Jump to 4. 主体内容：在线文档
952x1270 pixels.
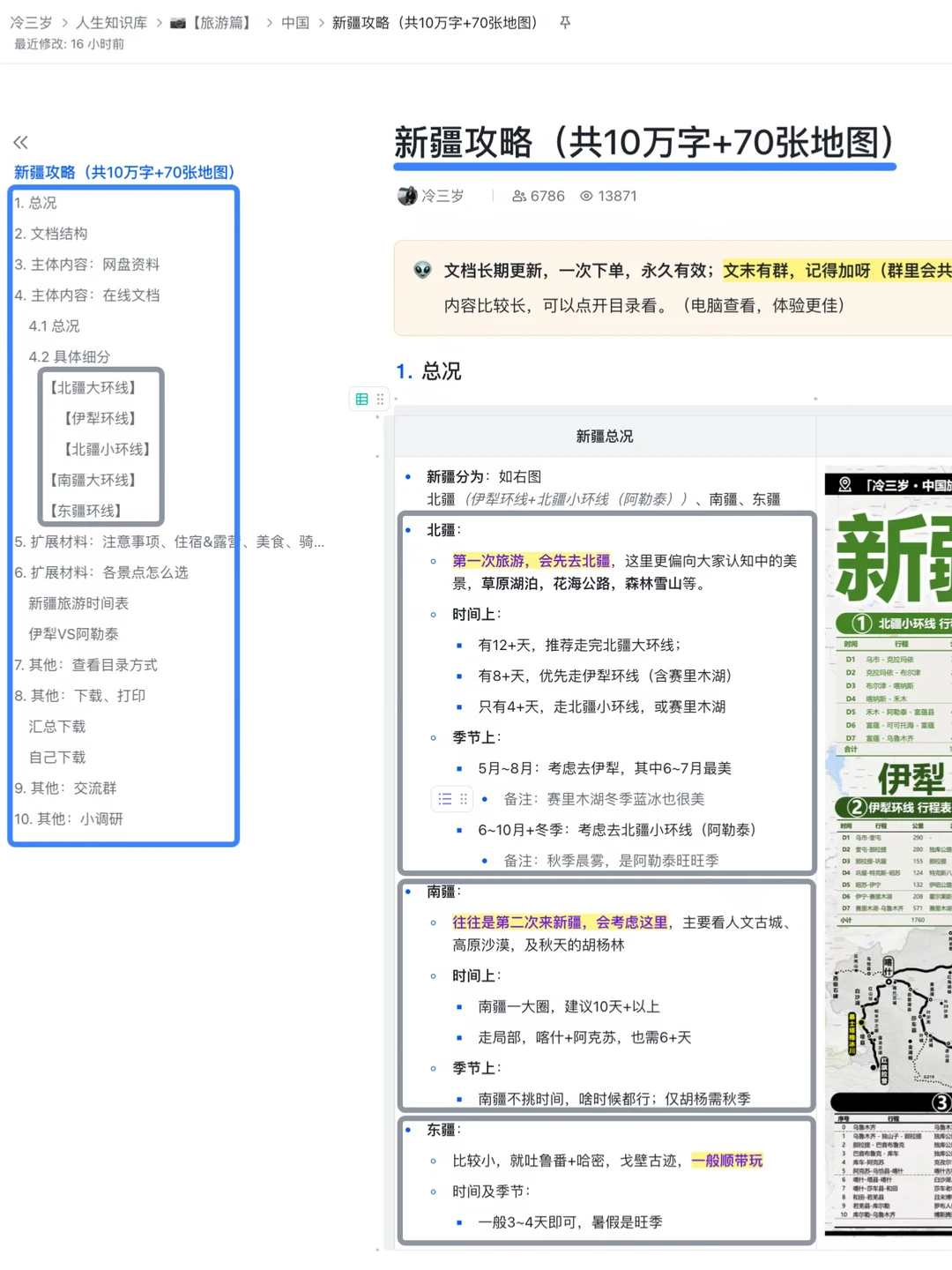(86, 295)
